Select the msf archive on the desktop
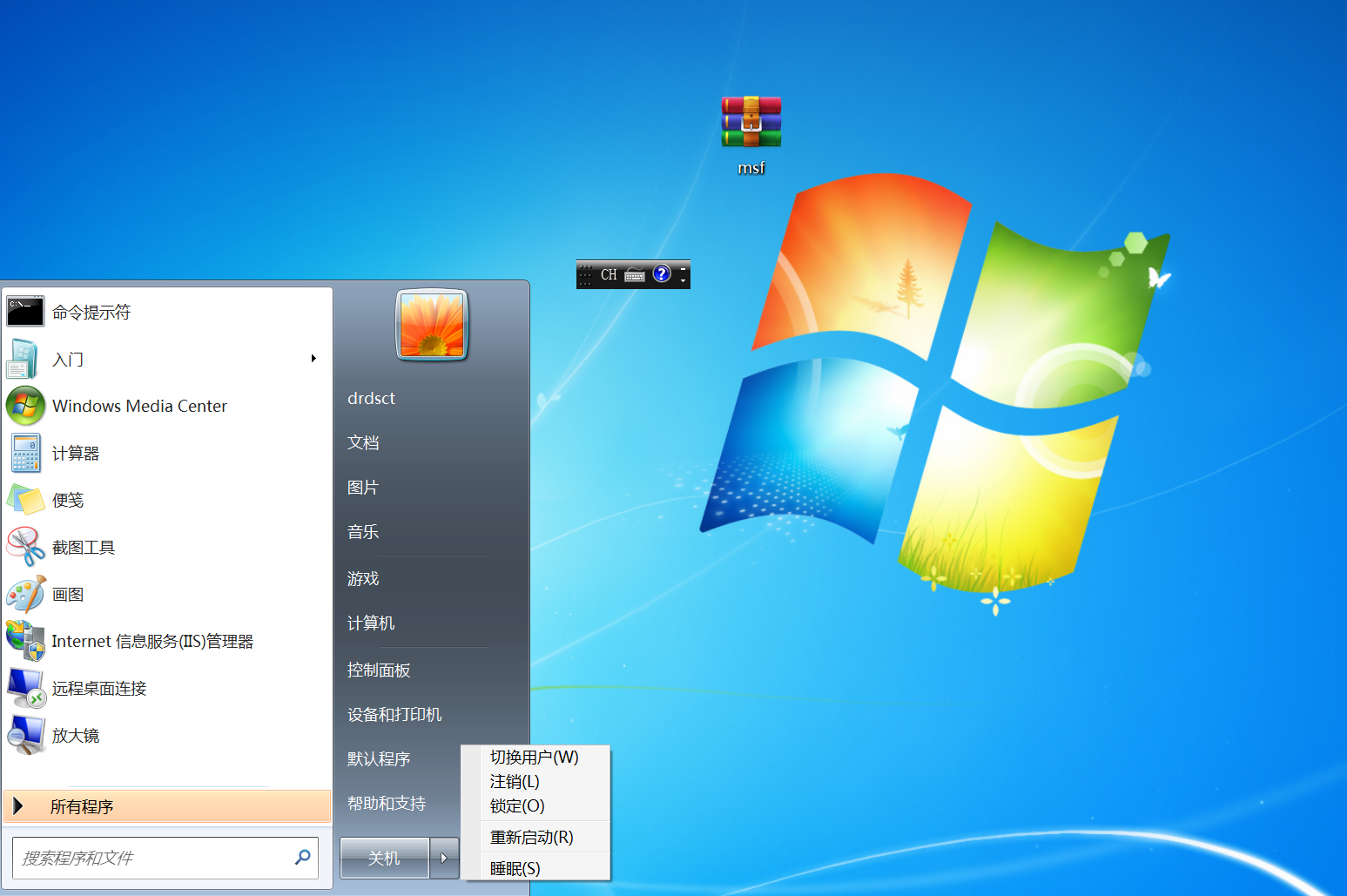 coord(751,135)
